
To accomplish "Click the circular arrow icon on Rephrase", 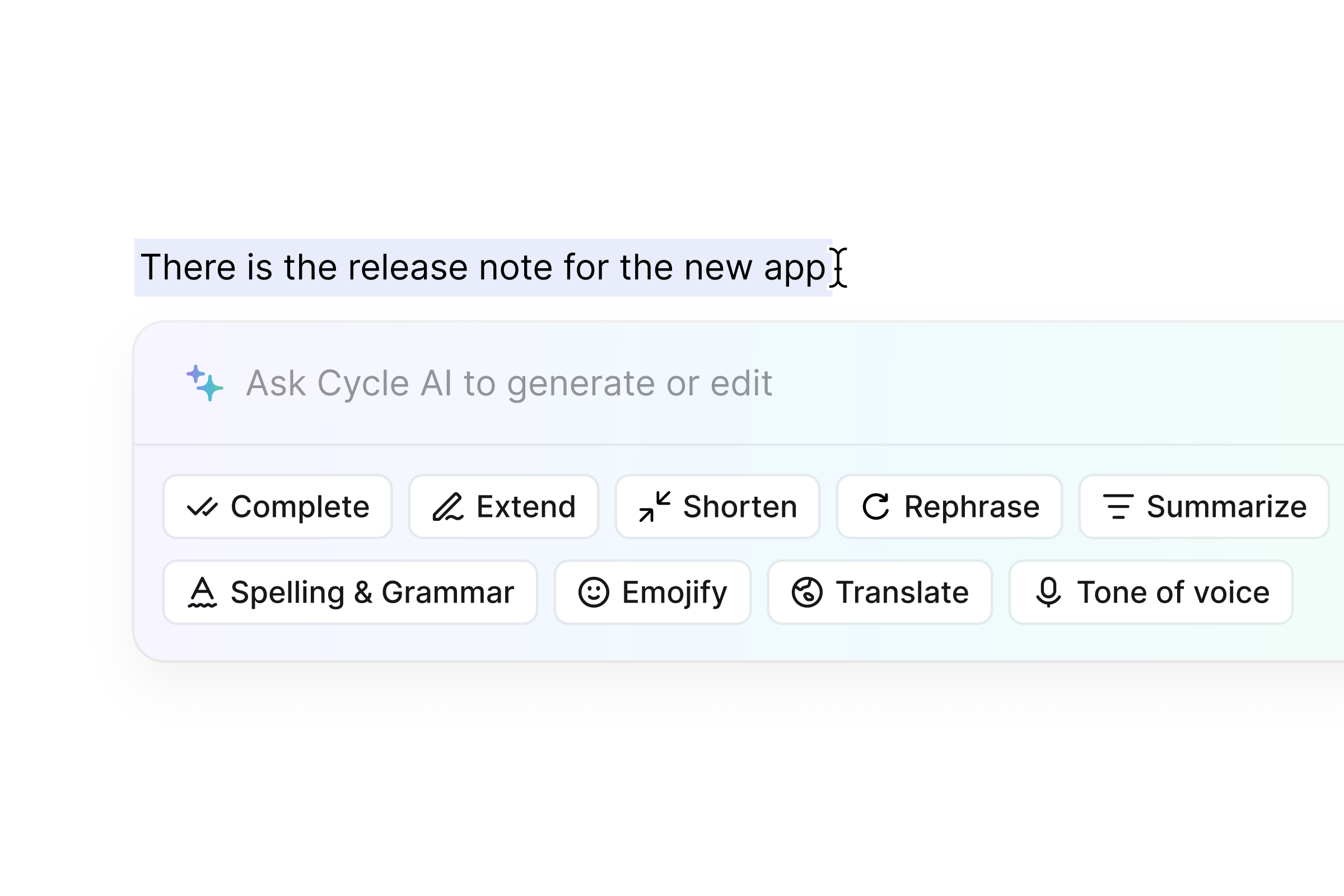I will coord(876,507).
